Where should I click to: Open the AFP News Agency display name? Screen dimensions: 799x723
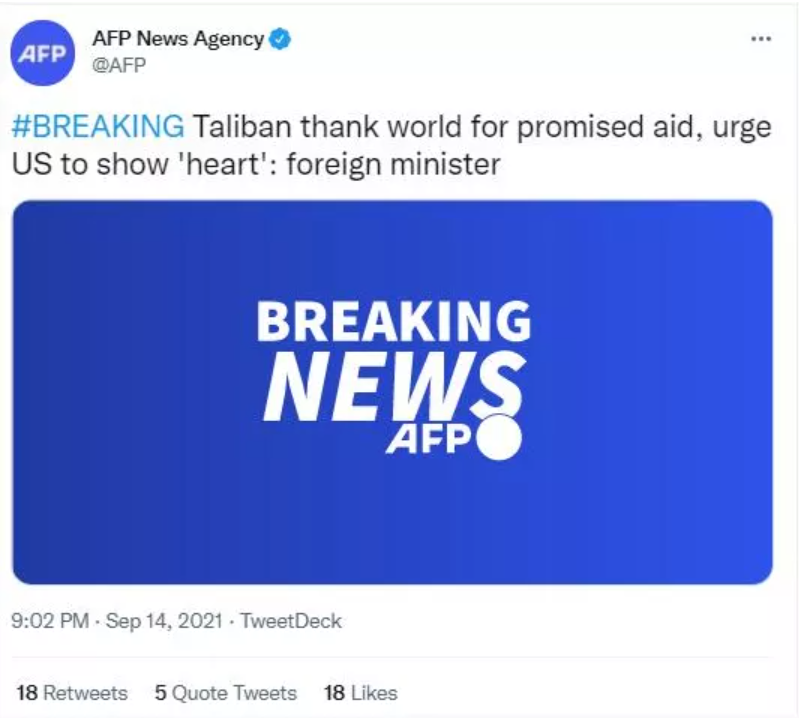coord(178,40)
